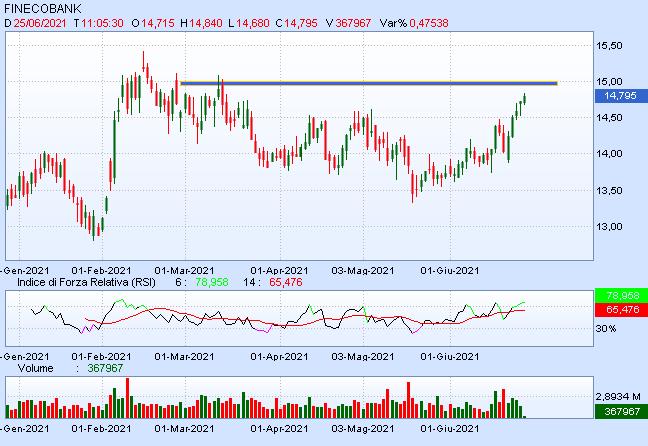Click the 14,00 price axis label
Image resolution: width=648 pixels, height=446 pixels.
point(609,154)
